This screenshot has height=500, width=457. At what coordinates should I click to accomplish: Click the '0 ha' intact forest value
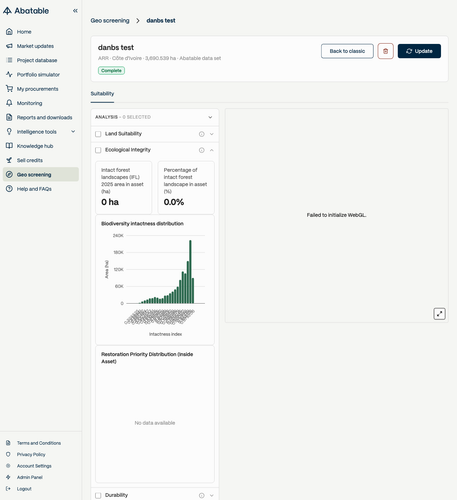click(x=110, y=202)
